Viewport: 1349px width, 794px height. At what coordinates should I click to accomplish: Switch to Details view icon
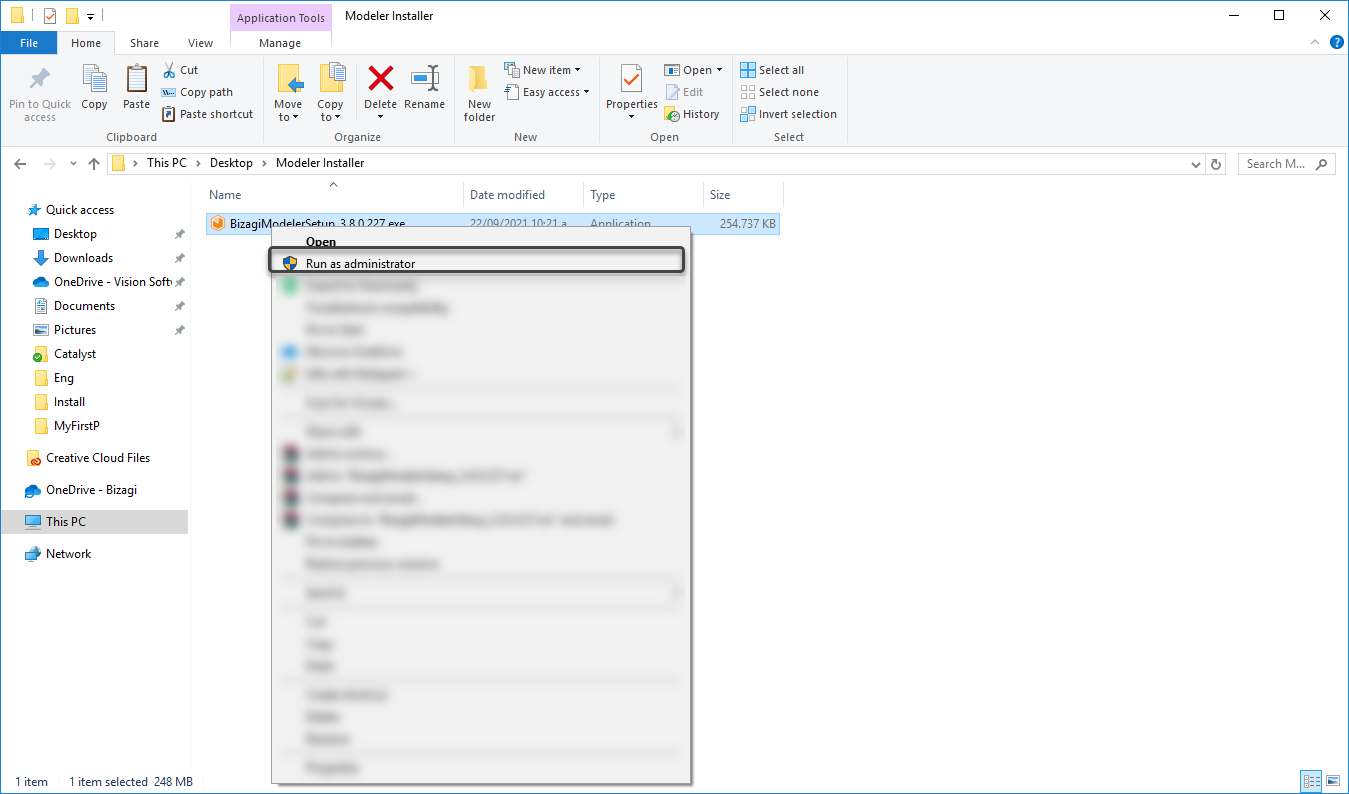(1311, 781)
